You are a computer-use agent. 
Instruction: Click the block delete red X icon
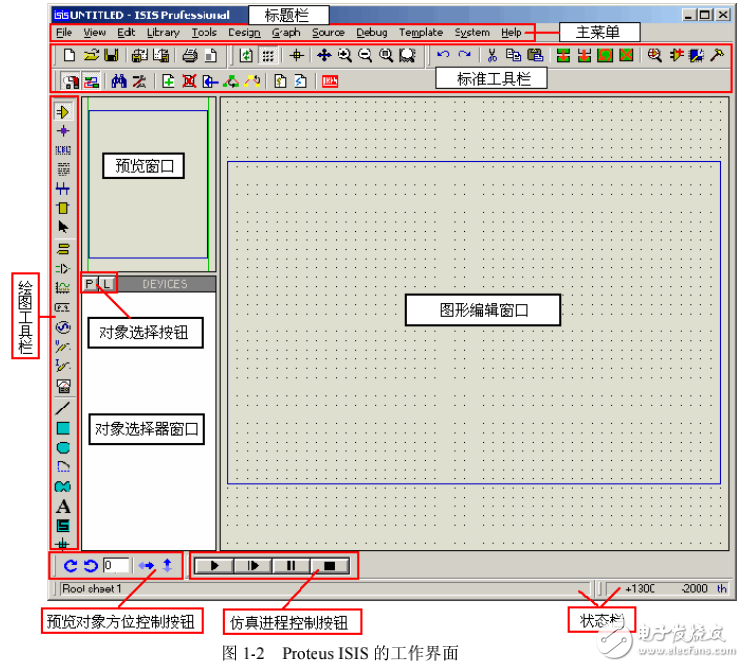(626, 56)
